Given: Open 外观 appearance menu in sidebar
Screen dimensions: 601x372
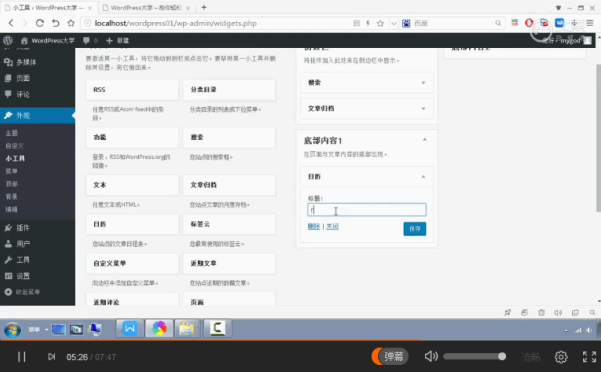Looking at the screenshot, I should coord(38,115).
